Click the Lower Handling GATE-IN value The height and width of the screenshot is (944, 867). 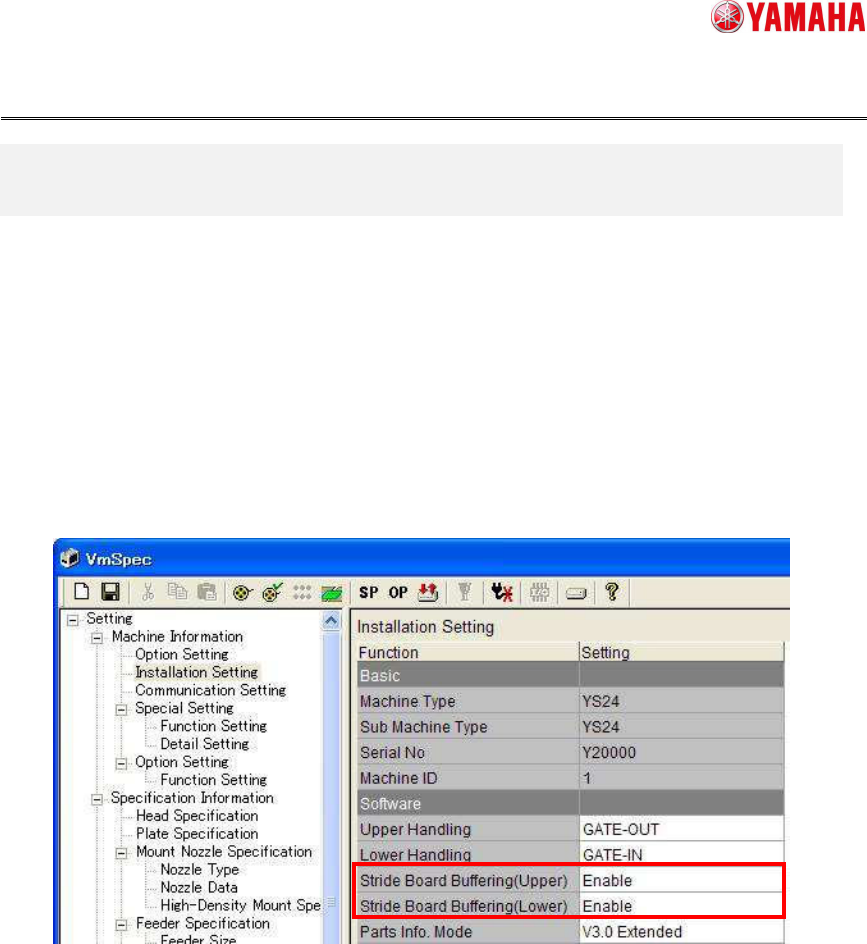click(x=682, y=855)
